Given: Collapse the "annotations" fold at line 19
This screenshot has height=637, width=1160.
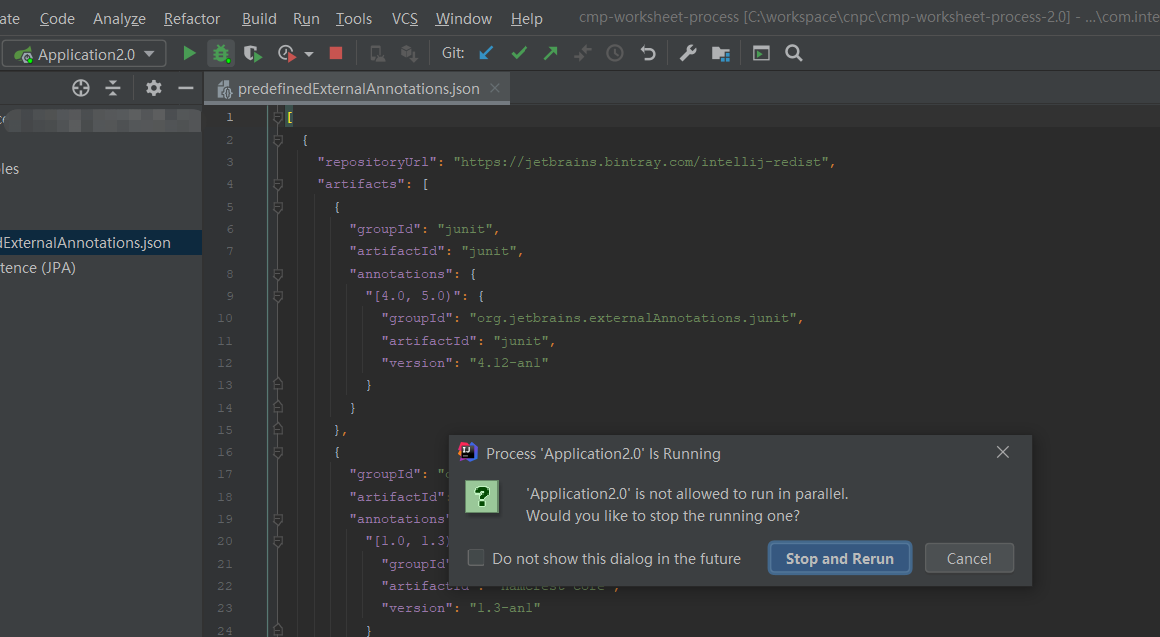Looking at the screenshot, I should [x=278, y=519].
